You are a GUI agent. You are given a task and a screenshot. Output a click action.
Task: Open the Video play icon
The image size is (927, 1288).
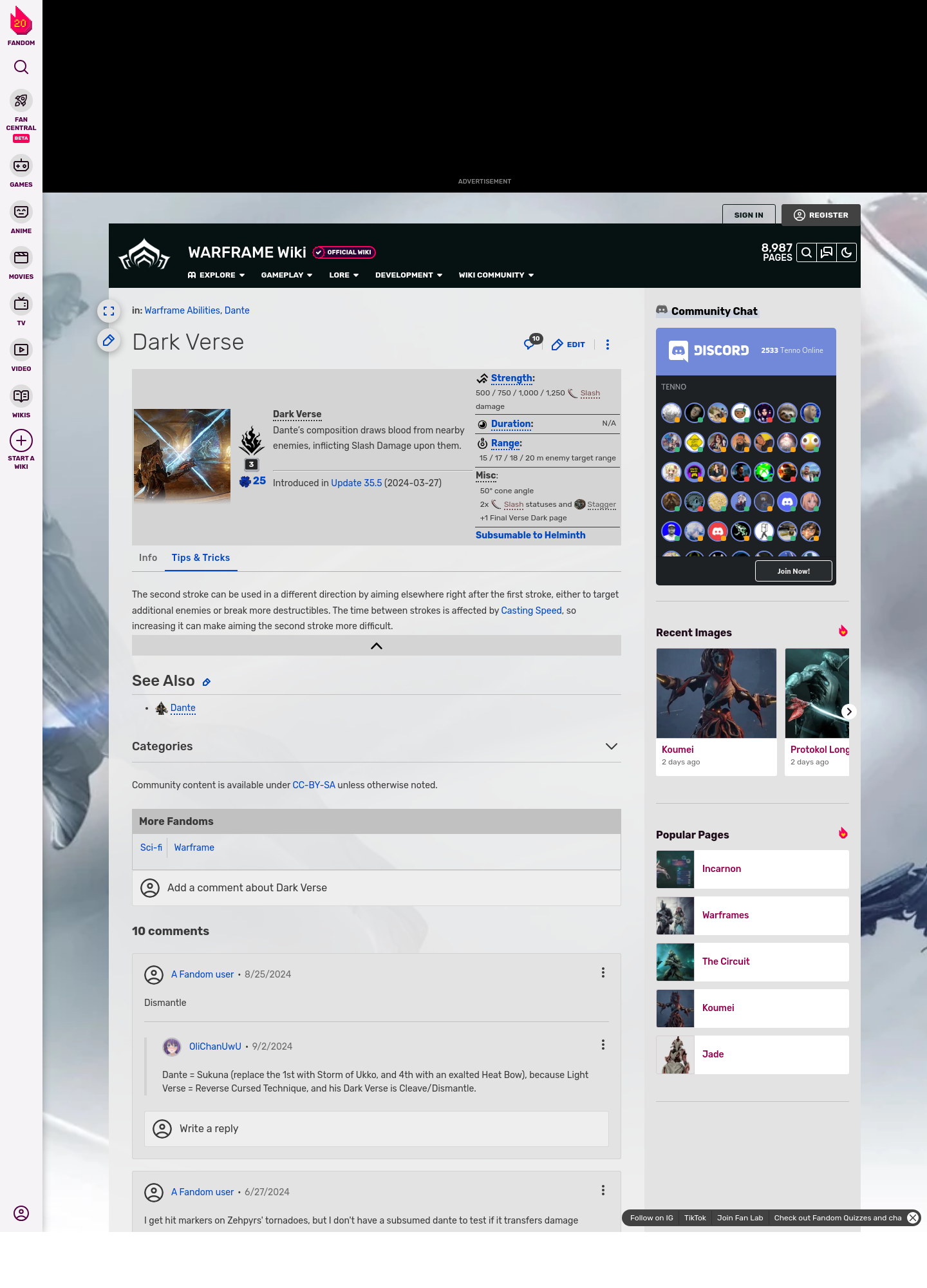pos(21,350)
